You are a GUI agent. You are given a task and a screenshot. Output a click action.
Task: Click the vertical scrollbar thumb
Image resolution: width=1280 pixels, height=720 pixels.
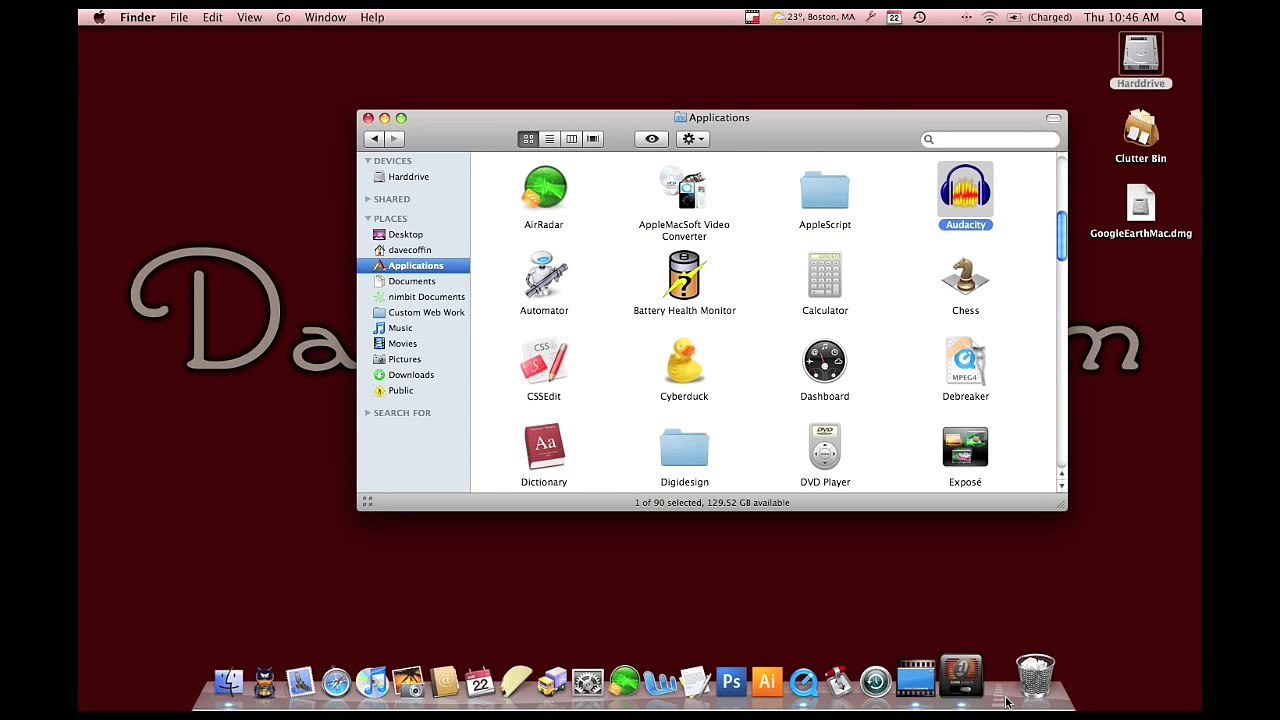coord(1061,237)
